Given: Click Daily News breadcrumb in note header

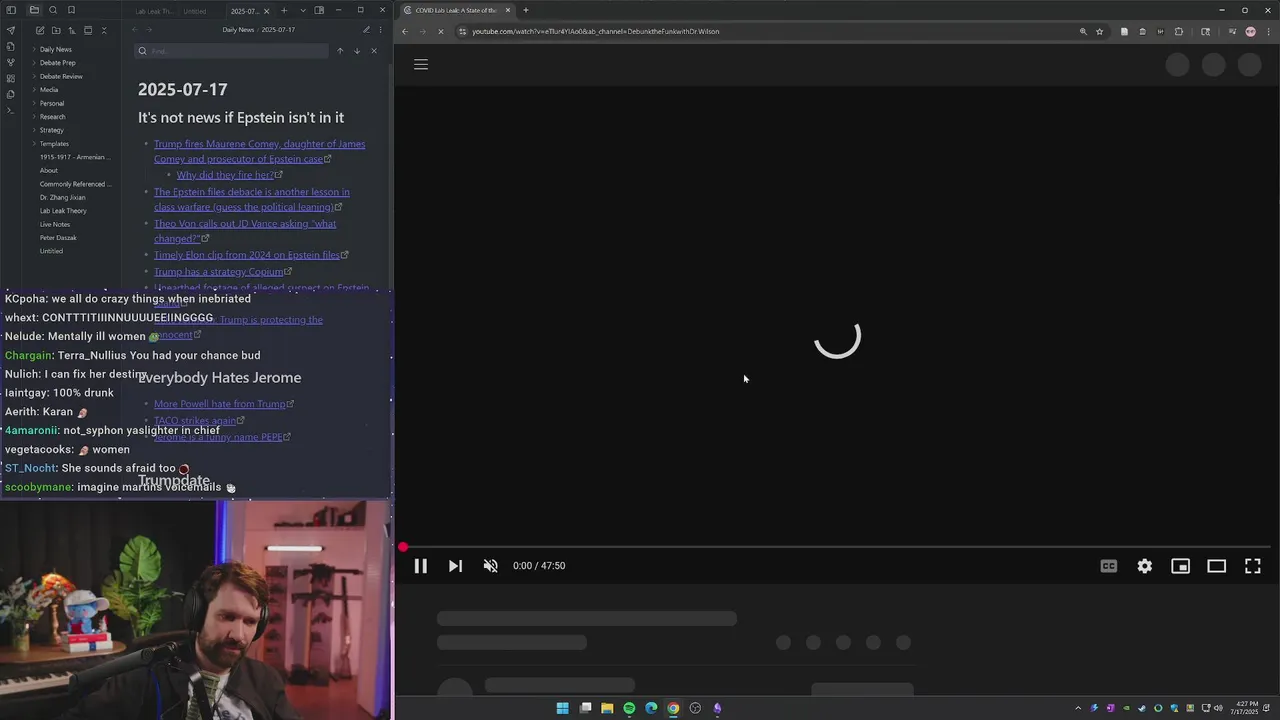Looking at the screenshot, I should pos(238,30).
